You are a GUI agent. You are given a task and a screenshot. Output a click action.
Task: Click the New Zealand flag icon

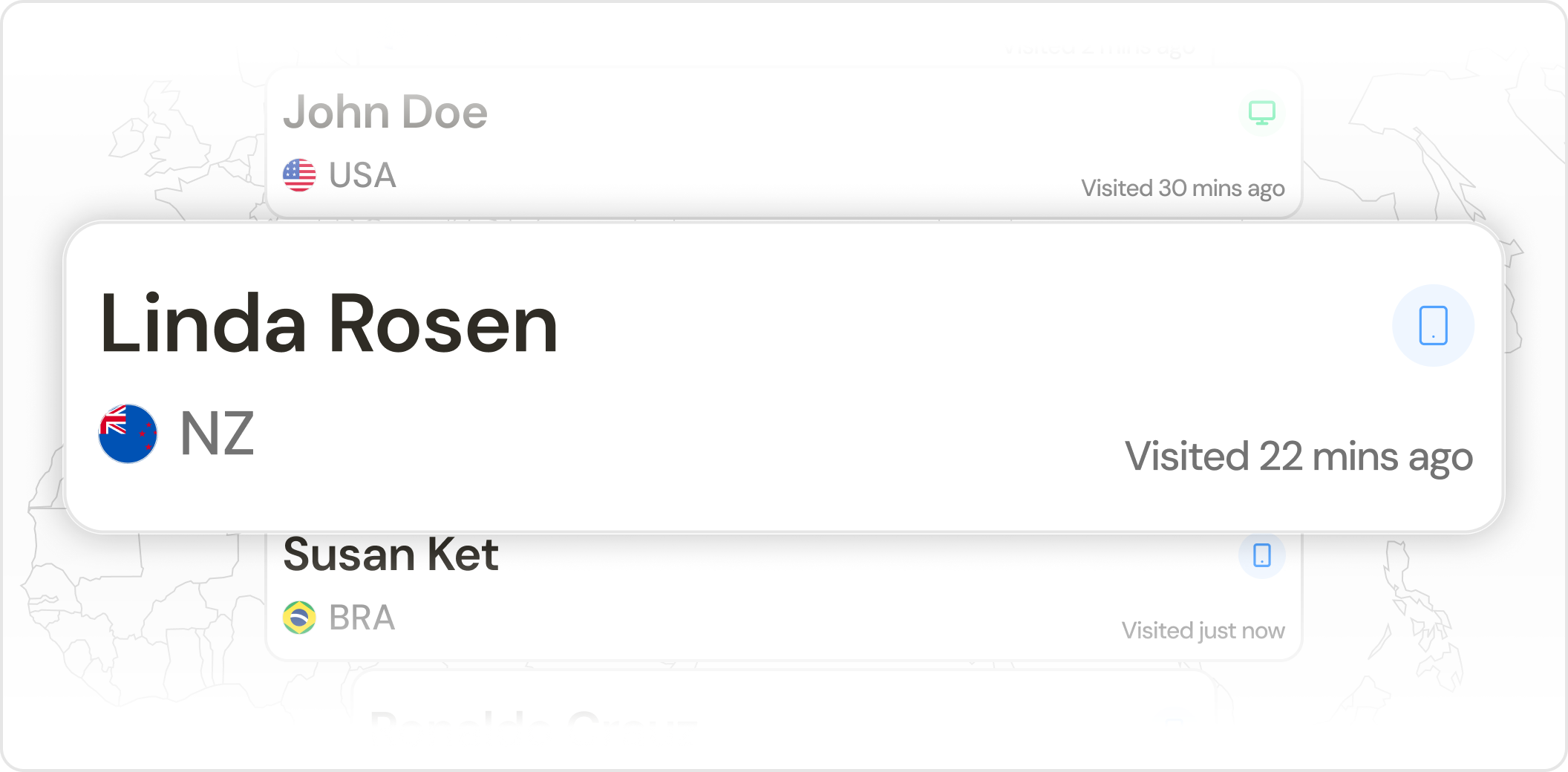click(x=128, y=434)
